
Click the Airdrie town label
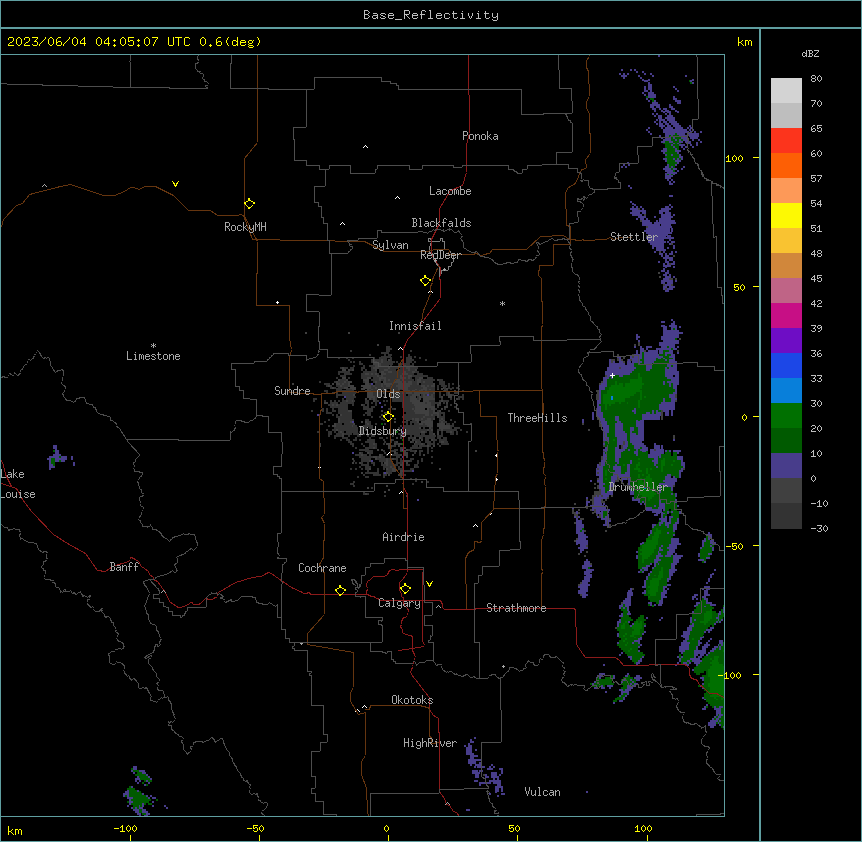404,537
